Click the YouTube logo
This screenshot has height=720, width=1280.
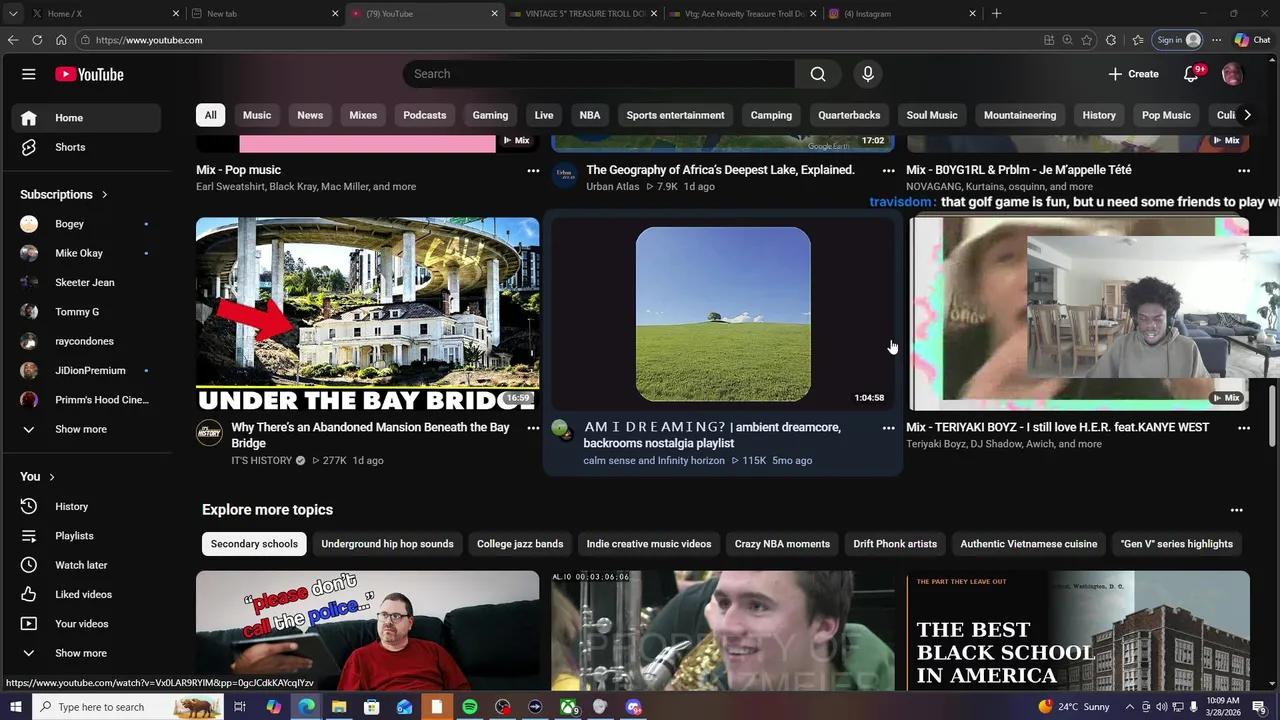point(89,74)
